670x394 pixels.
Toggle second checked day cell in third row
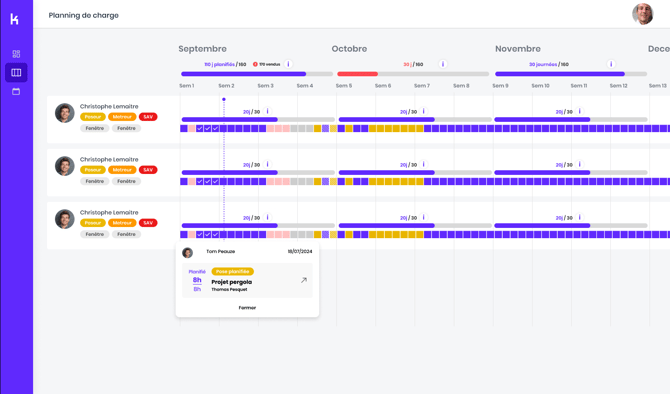coord(208,235)
